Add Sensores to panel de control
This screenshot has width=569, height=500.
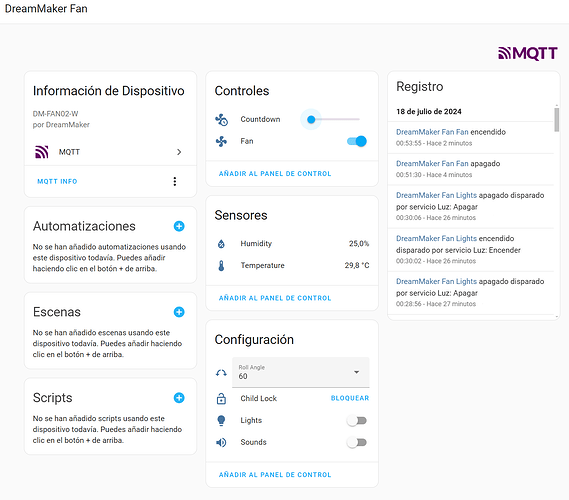coord(275,298)
